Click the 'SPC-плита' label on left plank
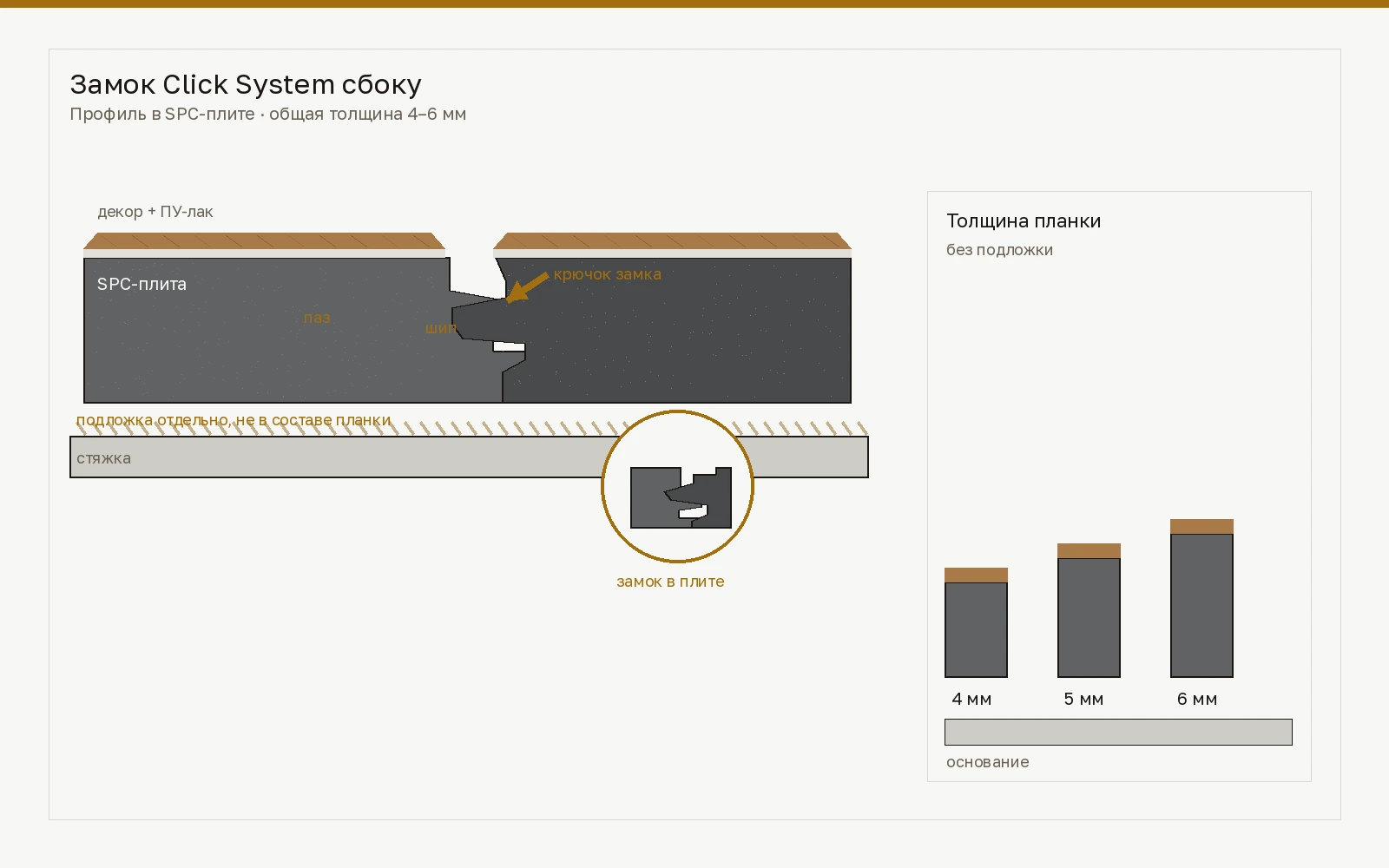Viewport: 1389px width, 868px height. (x=142, y=284)
